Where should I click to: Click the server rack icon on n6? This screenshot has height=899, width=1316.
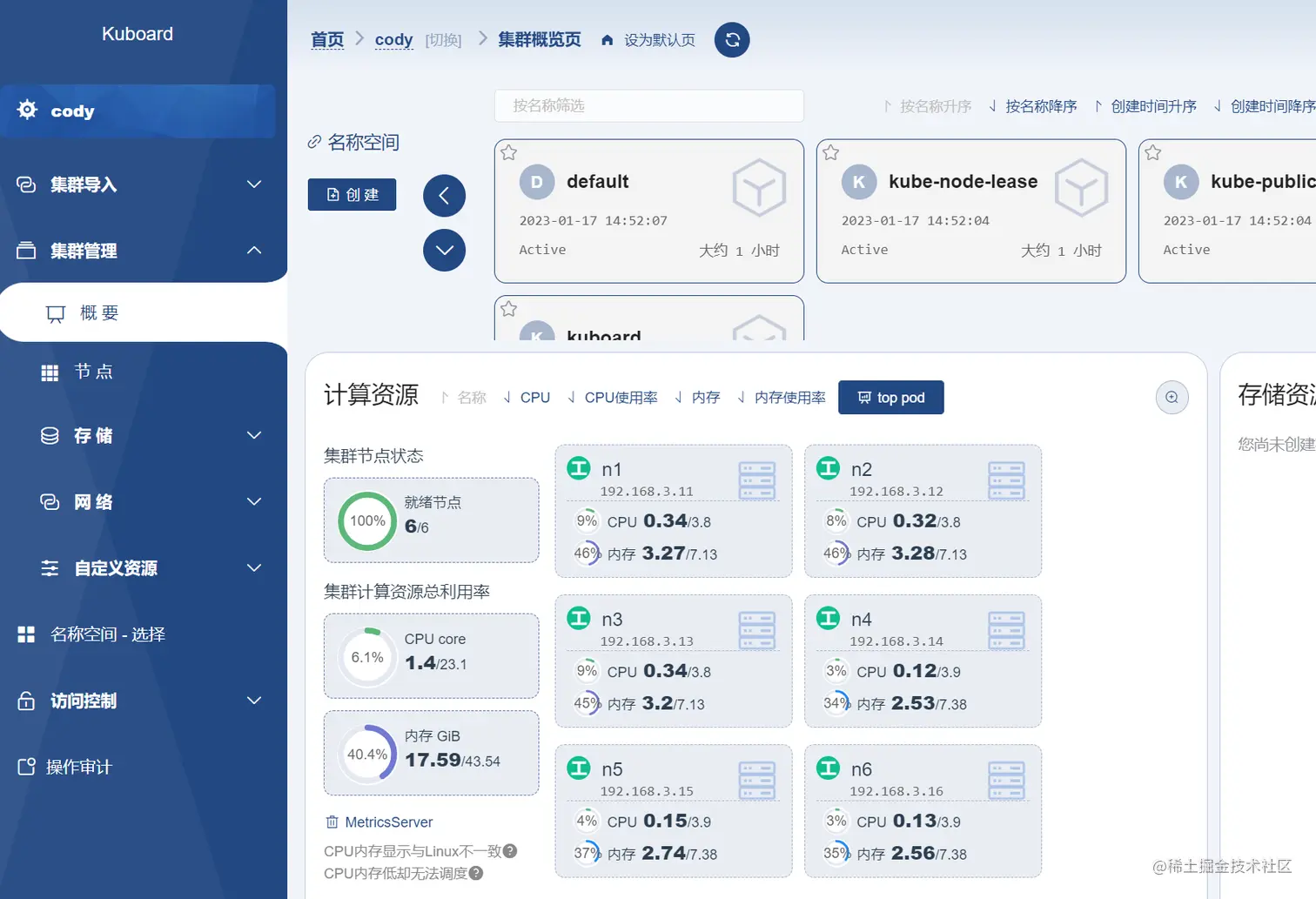tap(1007, 781)
